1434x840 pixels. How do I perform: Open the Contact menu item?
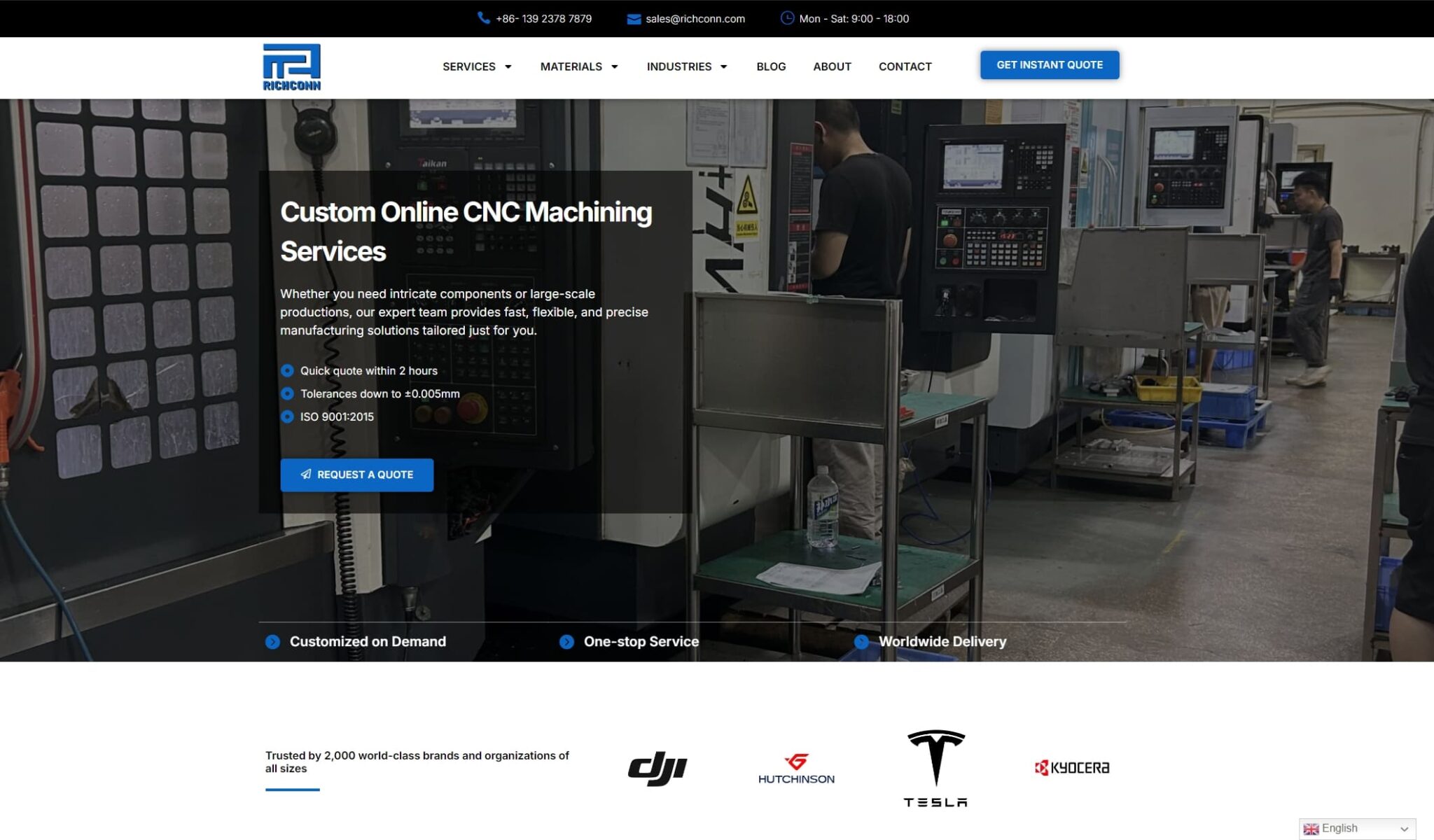(x=905, y=66)
